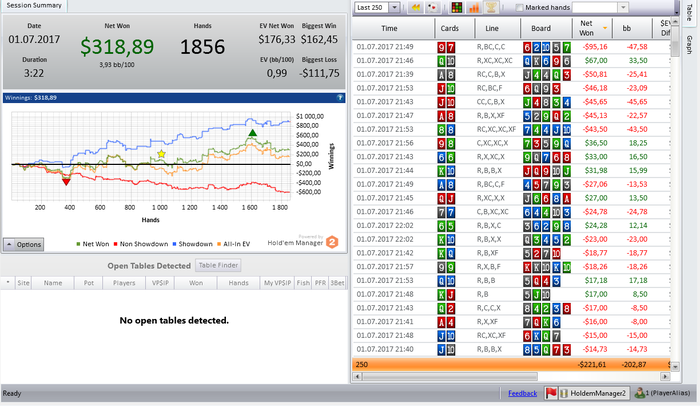
Task: Click the red flag icon in status bar
Action: click(551, 393)
